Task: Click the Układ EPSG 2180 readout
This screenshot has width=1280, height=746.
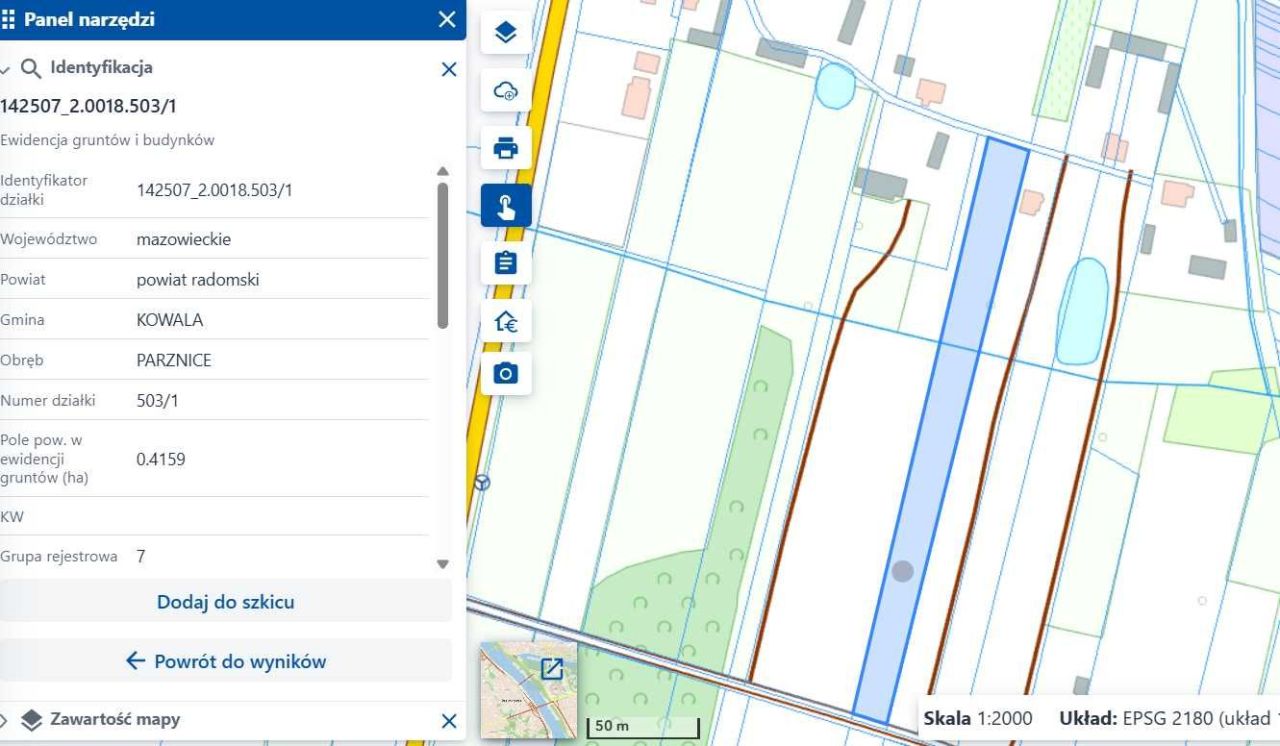Action: [x=1169, y=718]
